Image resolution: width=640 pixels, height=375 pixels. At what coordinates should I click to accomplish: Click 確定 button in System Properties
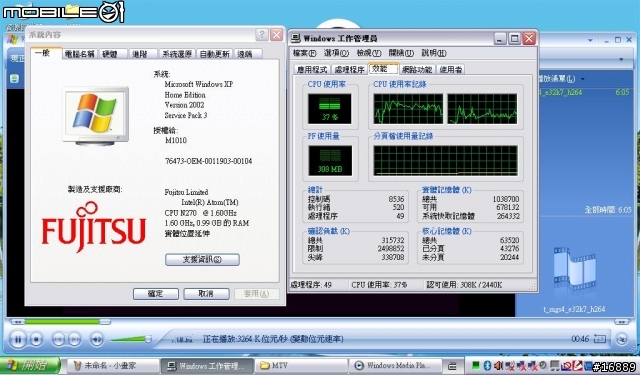(x=156, y=293)
